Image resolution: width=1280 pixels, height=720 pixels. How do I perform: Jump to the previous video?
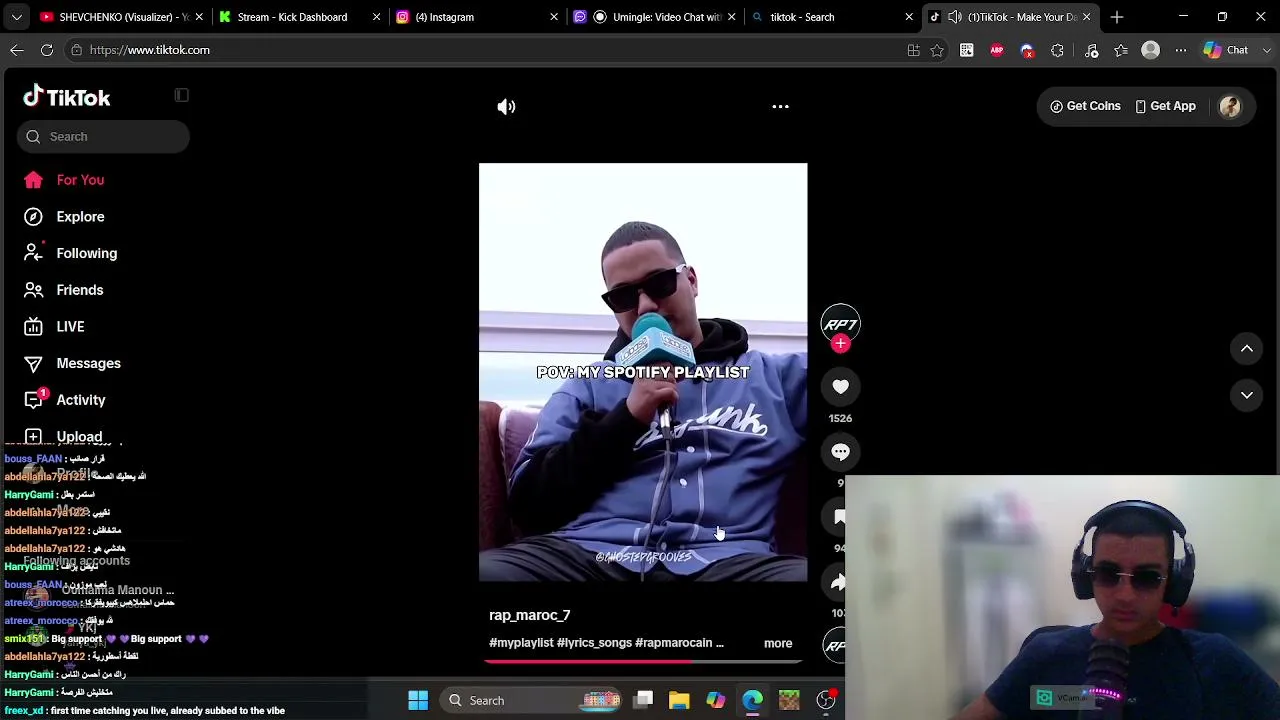pos(1247,349)
